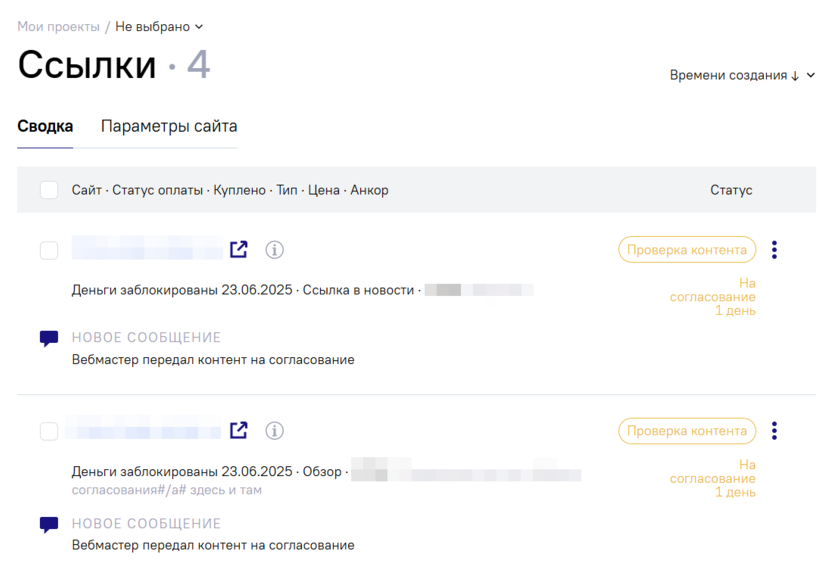Check the first link row checkbox
This screenshot has height=579, width=832.
[48, 250]
